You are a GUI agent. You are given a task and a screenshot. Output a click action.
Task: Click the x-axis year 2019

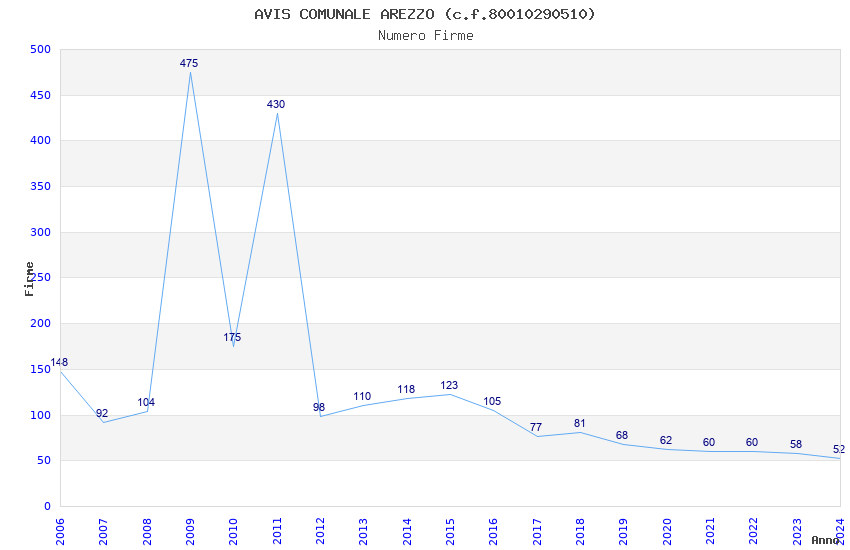[623, 531]
